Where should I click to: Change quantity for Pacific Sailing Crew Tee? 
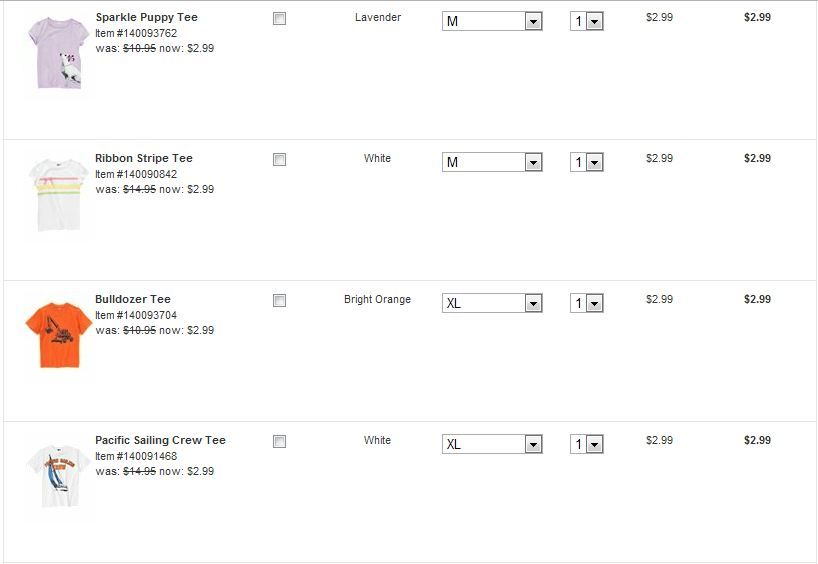(x=587, y=444)
